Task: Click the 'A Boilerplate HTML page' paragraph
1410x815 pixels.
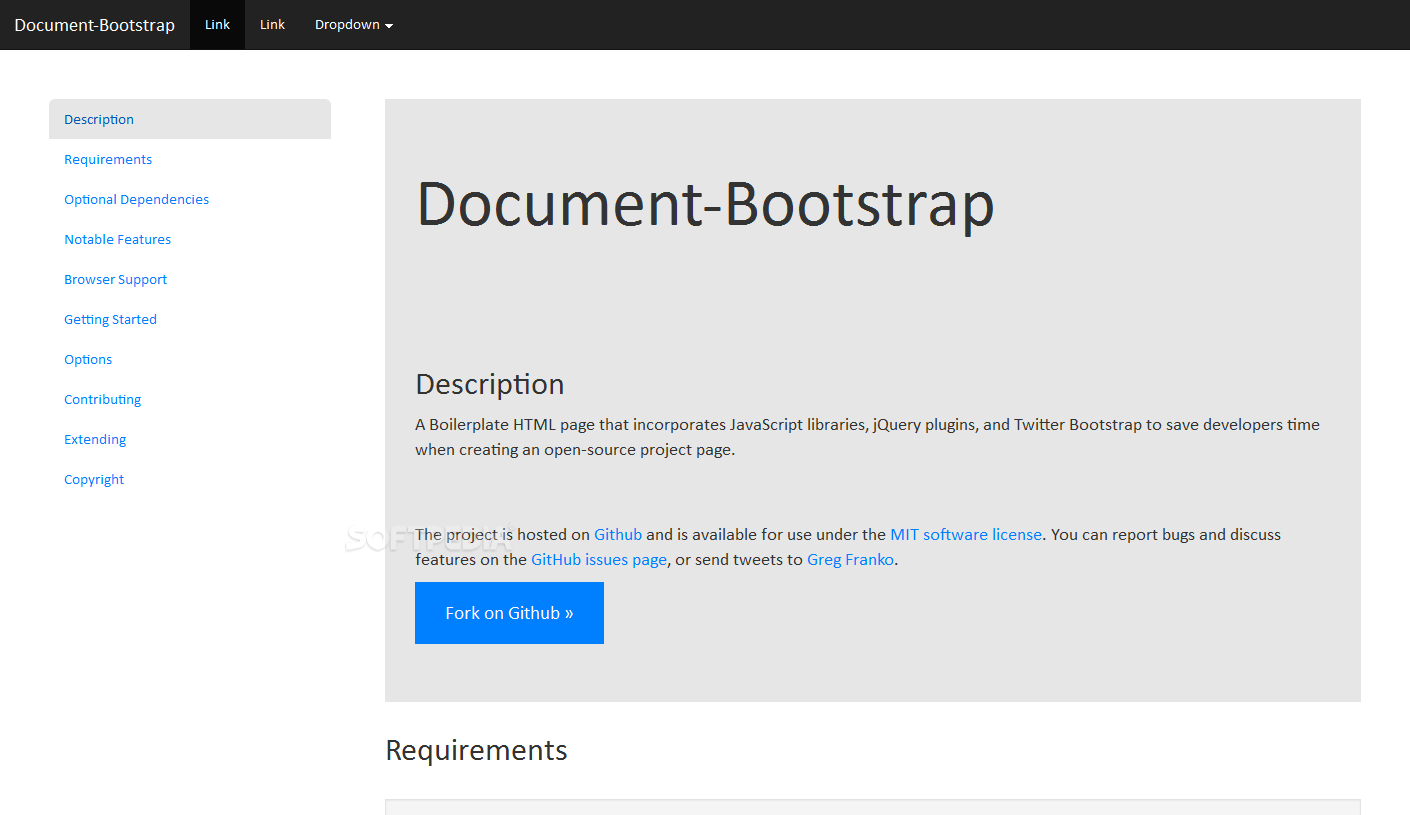Action: [x=867, y=437]
